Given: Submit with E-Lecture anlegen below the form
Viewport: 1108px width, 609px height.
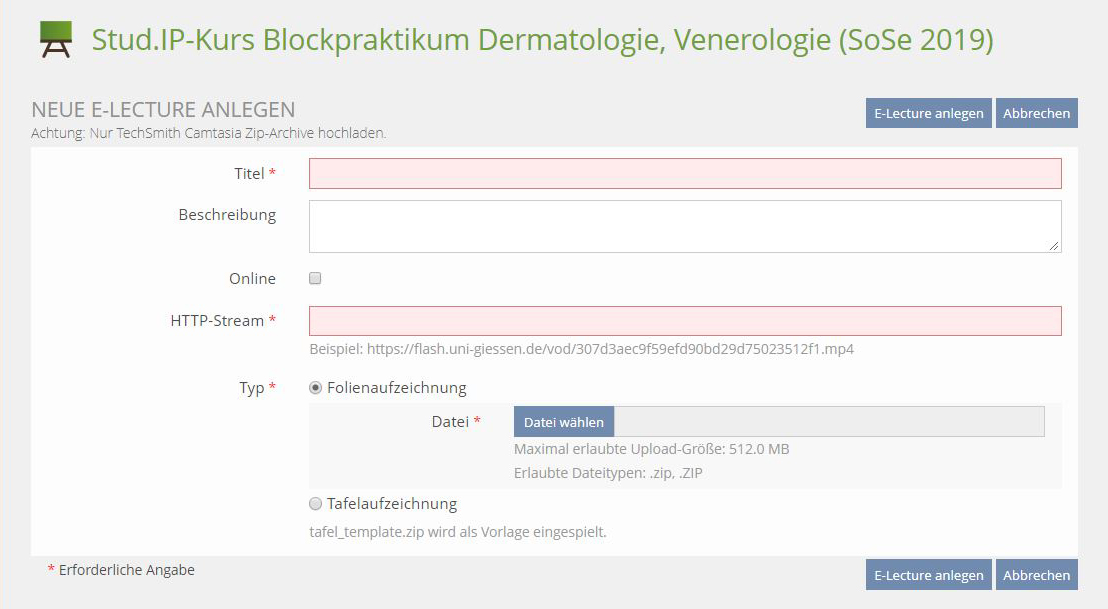Looking at the screenshot, I should (x=928, y=575).
